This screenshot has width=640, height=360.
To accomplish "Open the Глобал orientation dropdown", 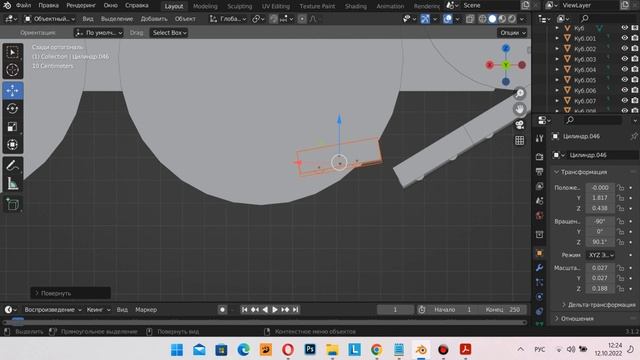I will click(x=228, y=19).
